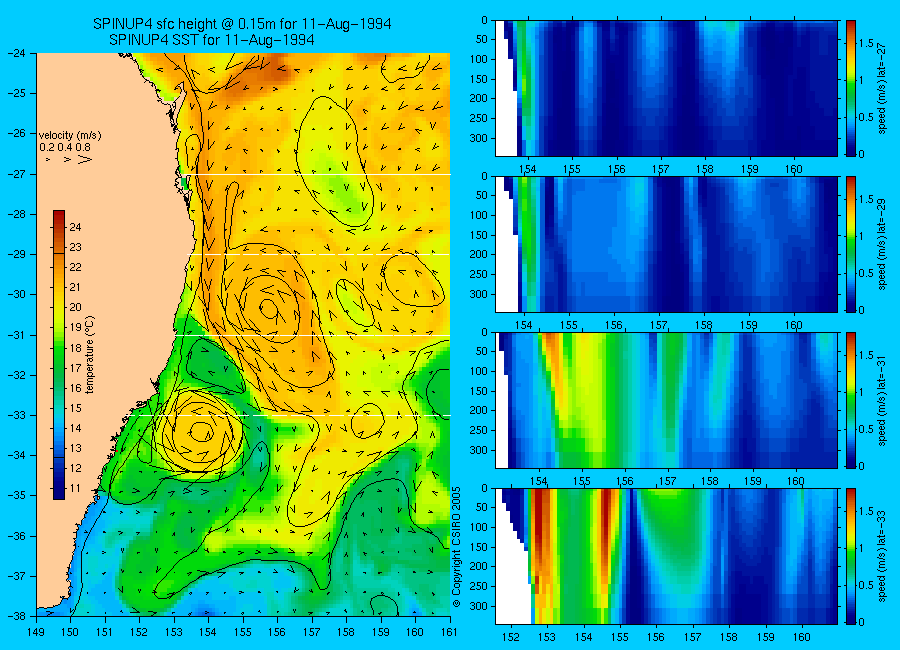Click the '100' depth tick on the lat=-29 section

coord(479,215)
